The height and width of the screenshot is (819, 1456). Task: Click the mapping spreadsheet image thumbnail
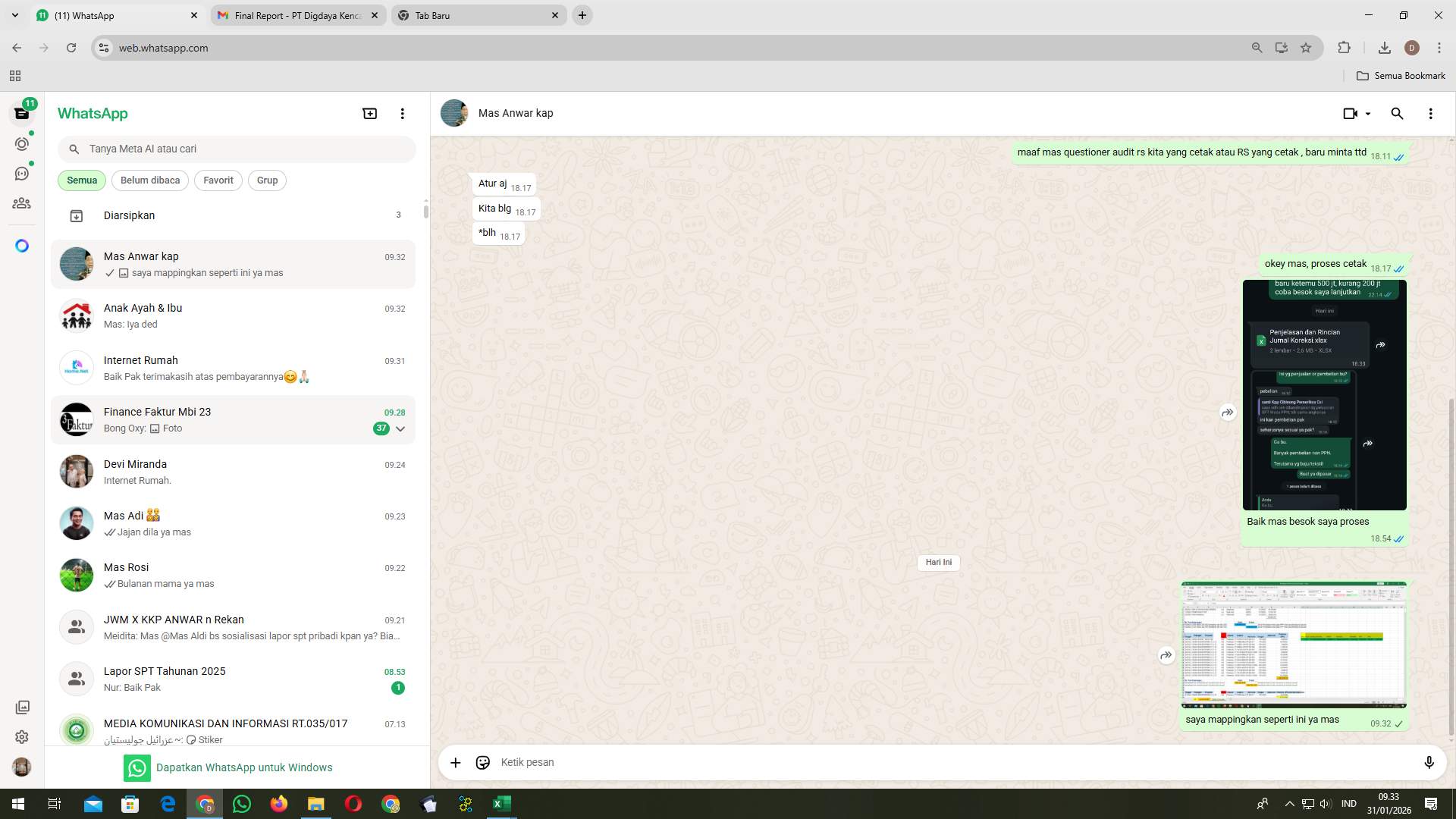(1293, 645)
